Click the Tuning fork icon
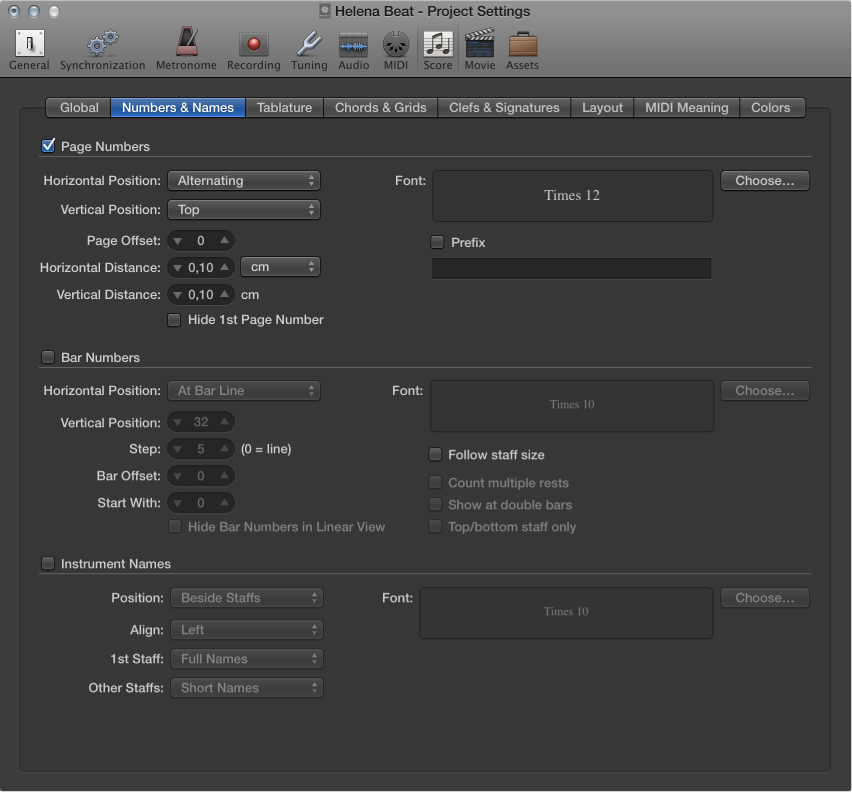Screen dimensions: 852x792 308,44
